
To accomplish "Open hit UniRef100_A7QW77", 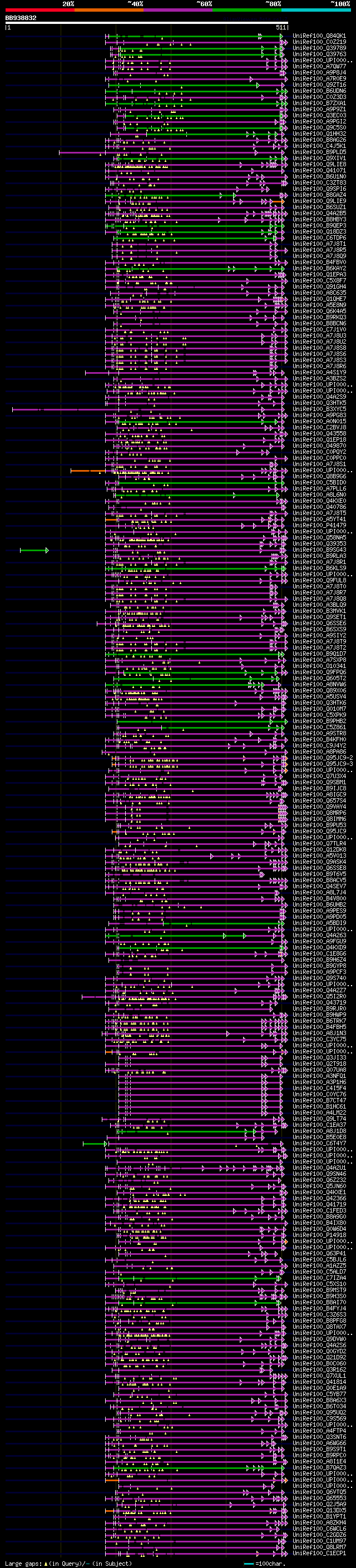I will [x=319, y=66].
